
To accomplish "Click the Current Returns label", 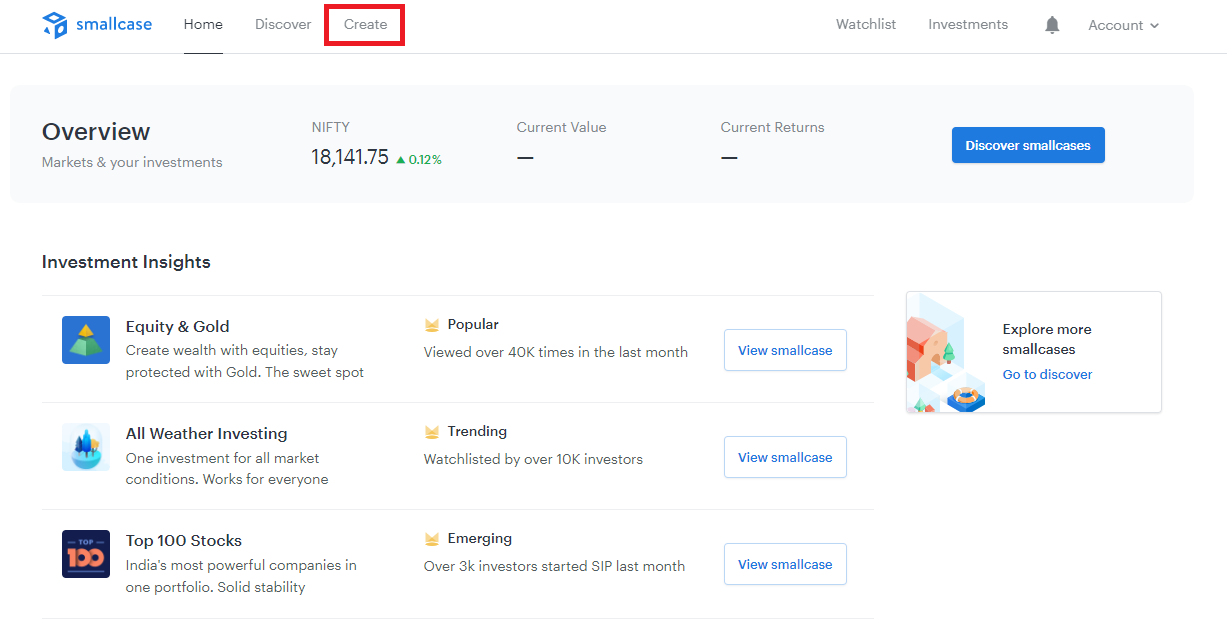I will coord(772,127).
